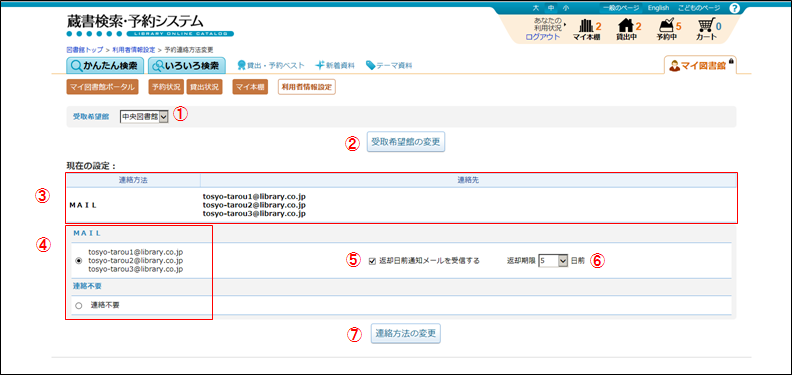The height and width of the screenshot is (375, 792).
Task: Open the かんたん検索 tab
Action: coord(105,66)
